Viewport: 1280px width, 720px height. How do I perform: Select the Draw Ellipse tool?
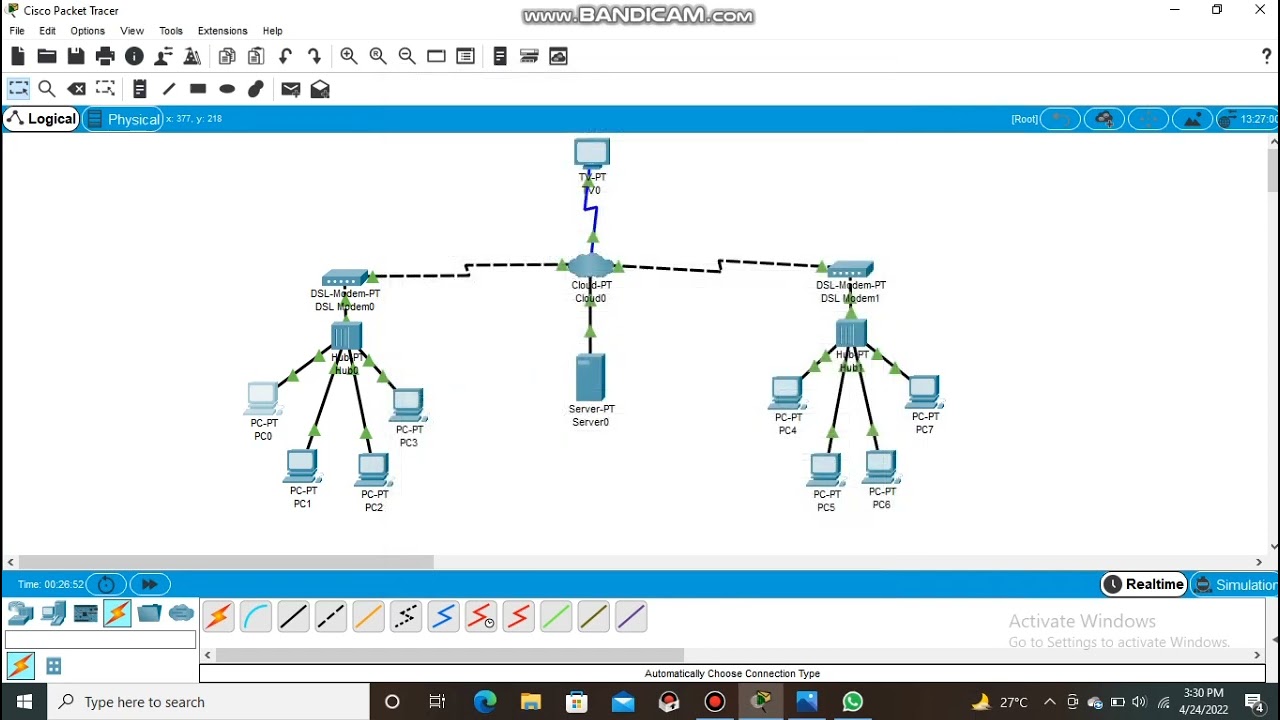coord(227,89)
